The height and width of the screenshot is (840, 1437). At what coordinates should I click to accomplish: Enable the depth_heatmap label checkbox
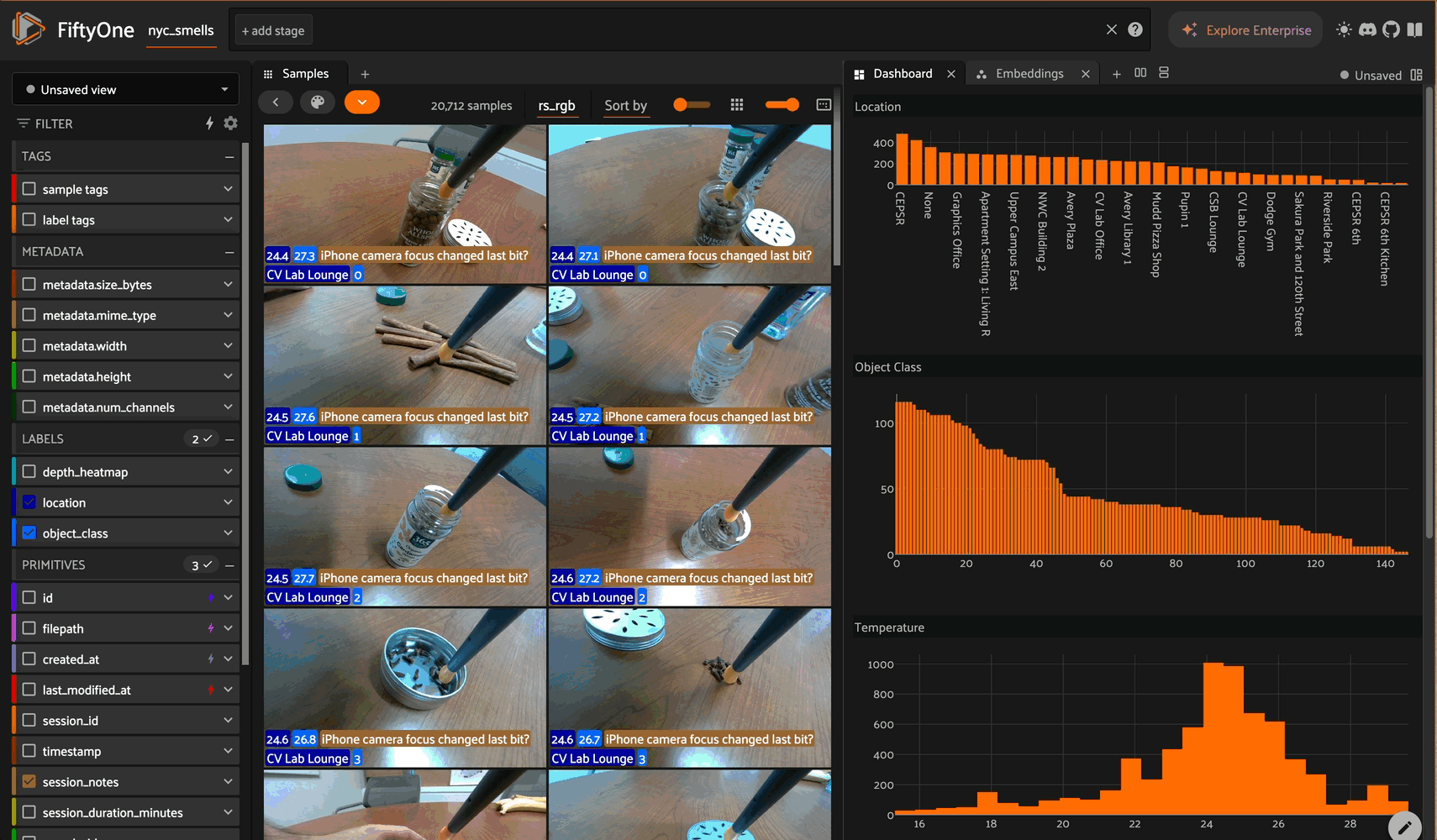pos(29,472)
